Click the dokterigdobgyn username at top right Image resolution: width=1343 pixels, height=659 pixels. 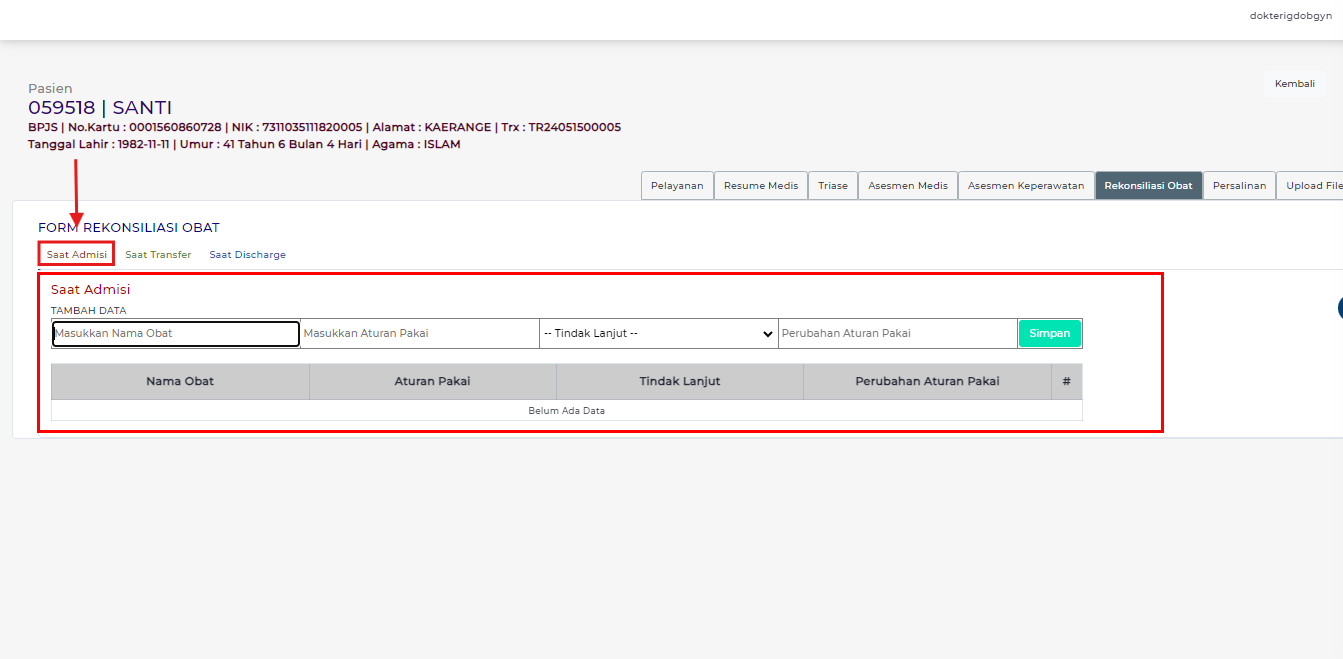(x=1288, y=16)
